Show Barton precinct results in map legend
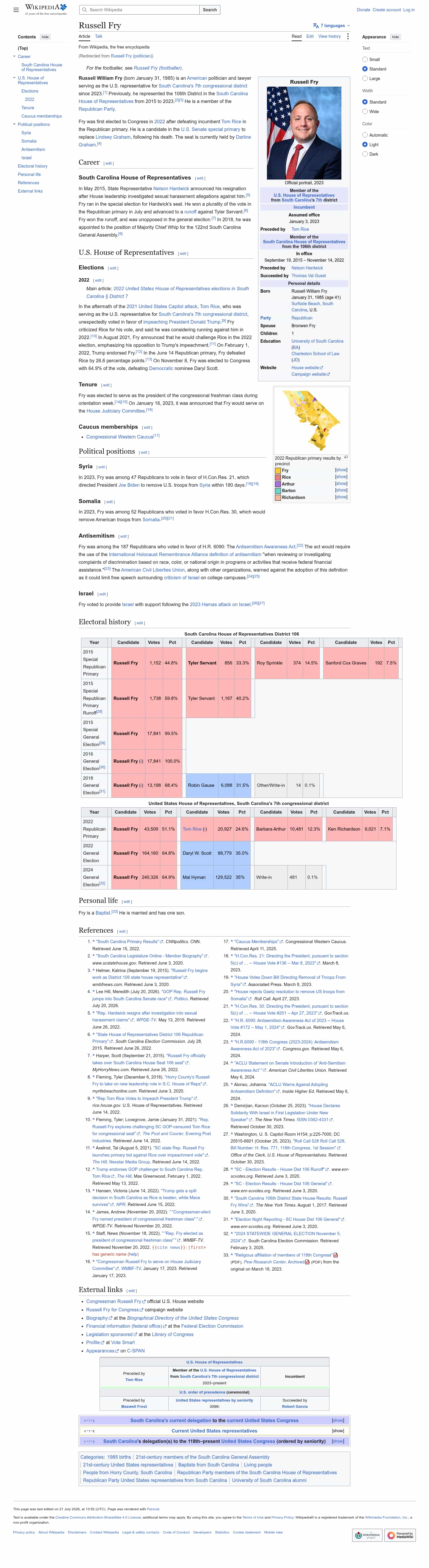 click(341, 490)
